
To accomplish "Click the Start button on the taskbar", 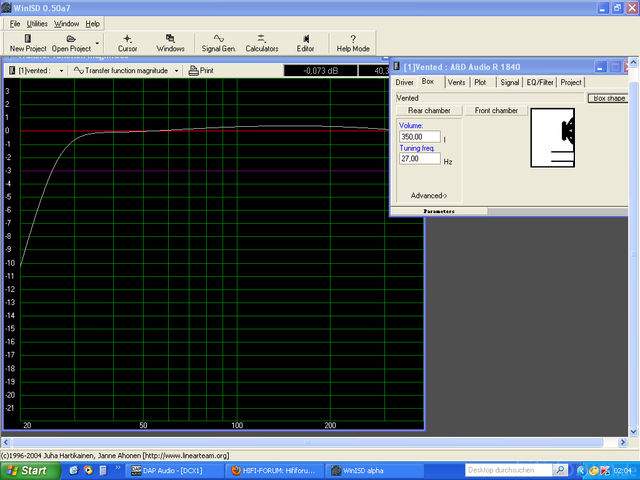I will tap(29, 471).
